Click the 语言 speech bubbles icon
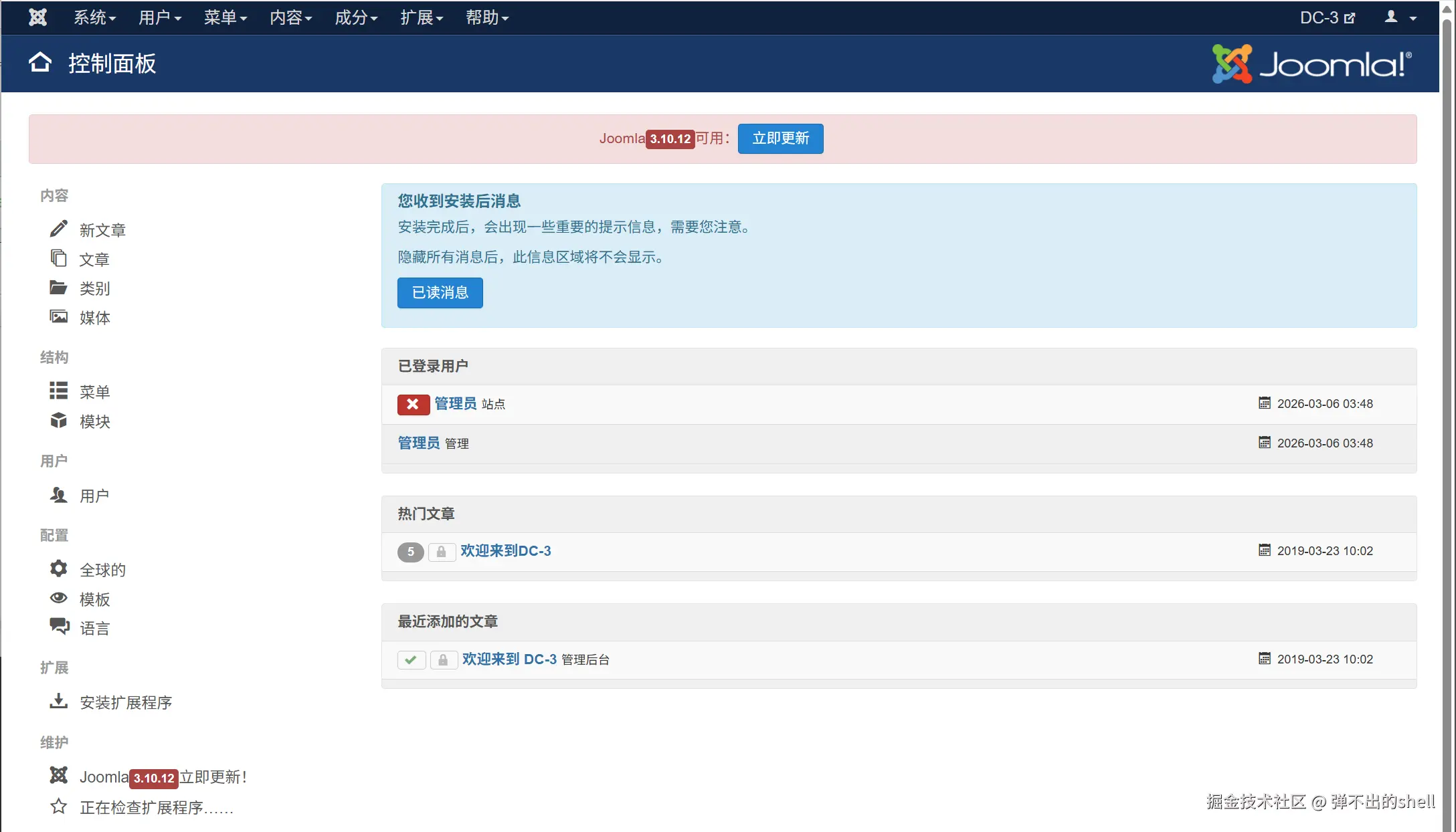This screenshot has height=832, width=1456. click(58, 627)
